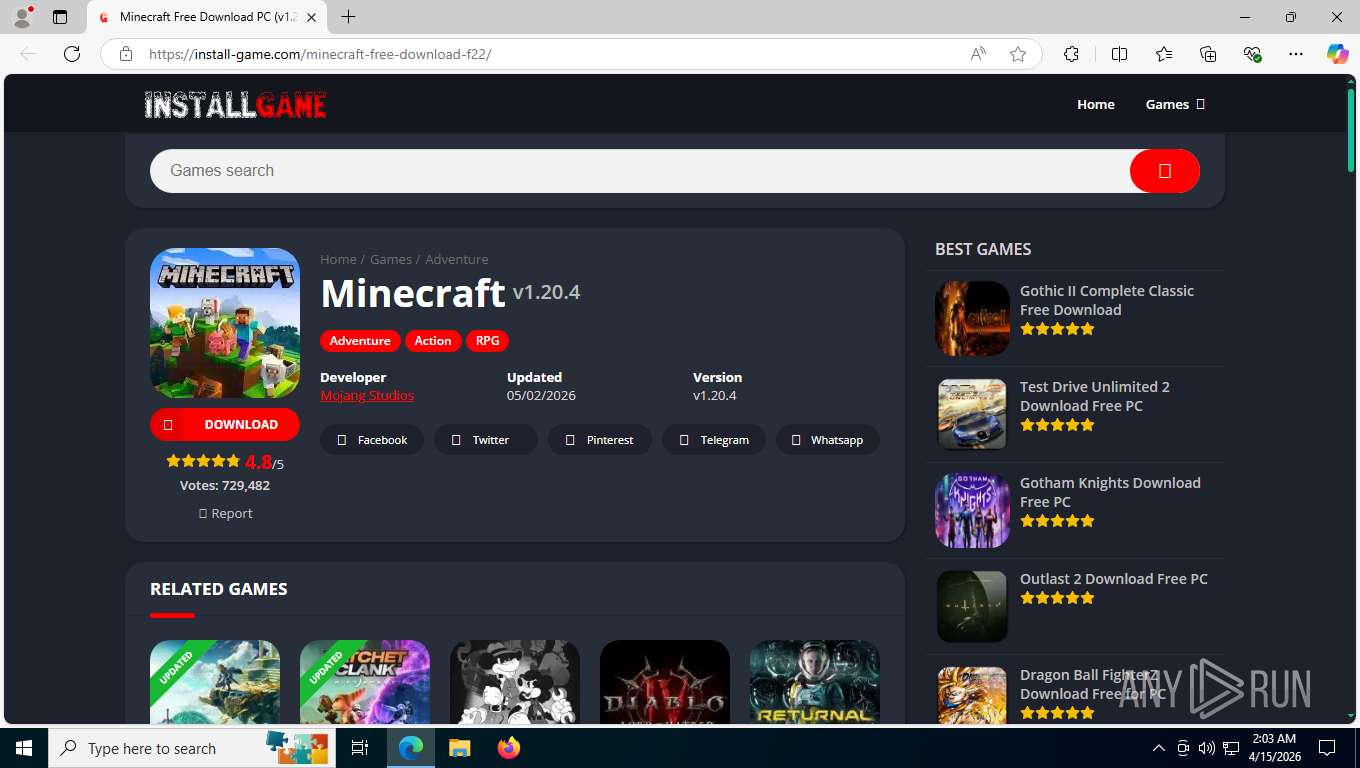
Task: Click the Outlast 2 thumbnail
Action: pos(972,606)
